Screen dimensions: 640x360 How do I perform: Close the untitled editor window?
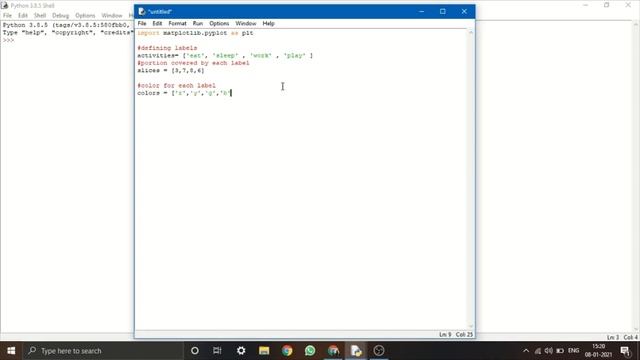click(x=464, y=11)
